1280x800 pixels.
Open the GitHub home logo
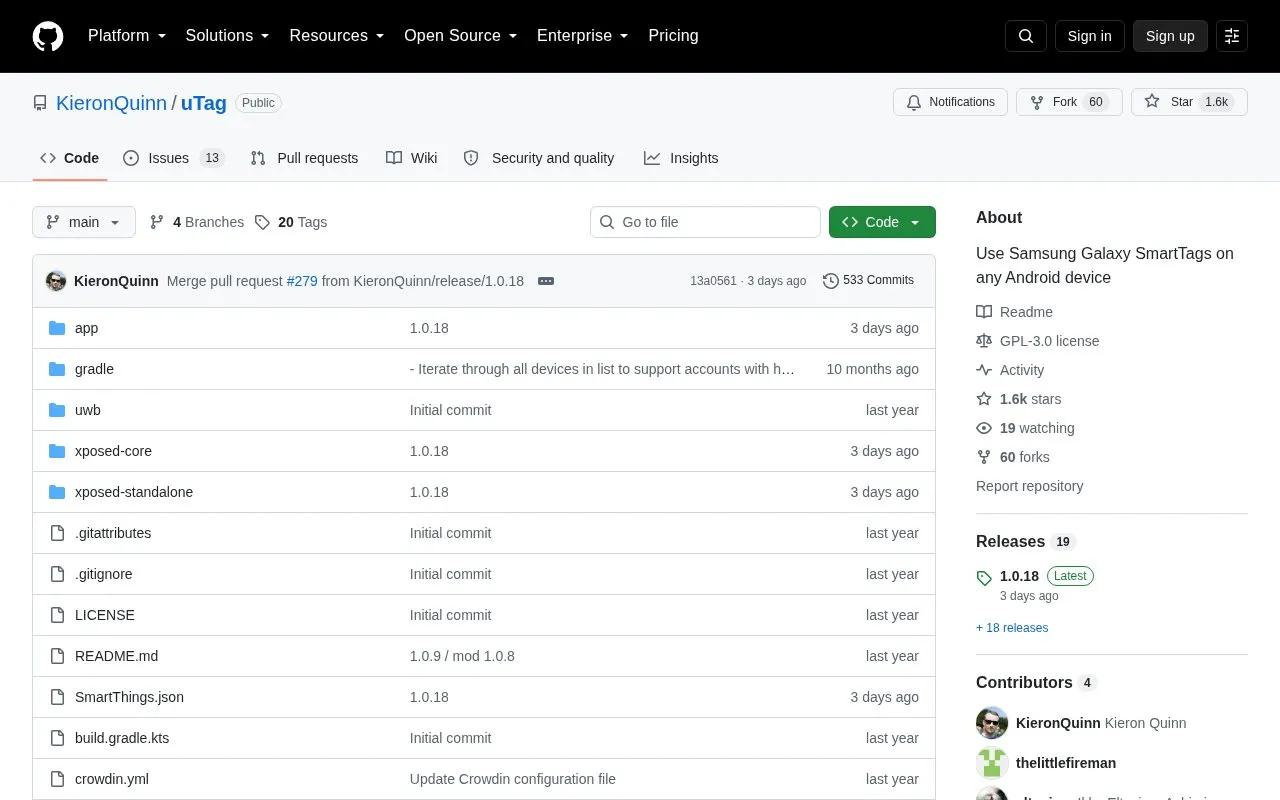[48, 36]
